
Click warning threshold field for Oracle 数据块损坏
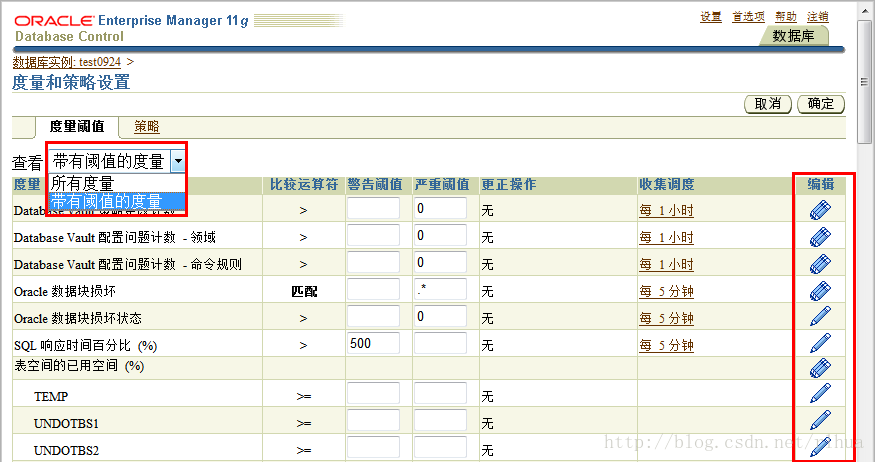[x=373, y=289]
